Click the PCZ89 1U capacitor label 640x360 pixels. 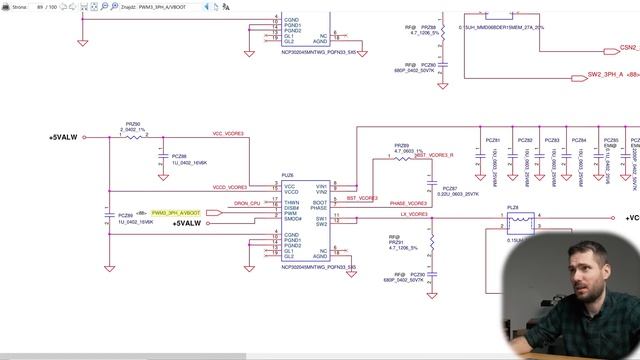pyautogui.click(x=136, y=219)
